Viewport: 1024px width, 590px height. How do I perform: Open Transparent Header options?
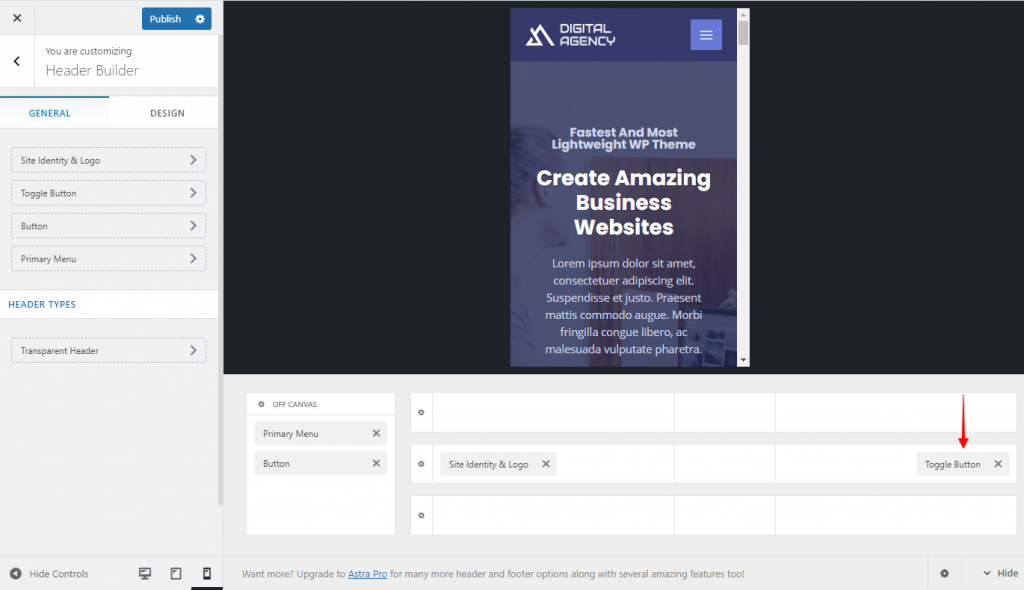(x=107, y=350)
